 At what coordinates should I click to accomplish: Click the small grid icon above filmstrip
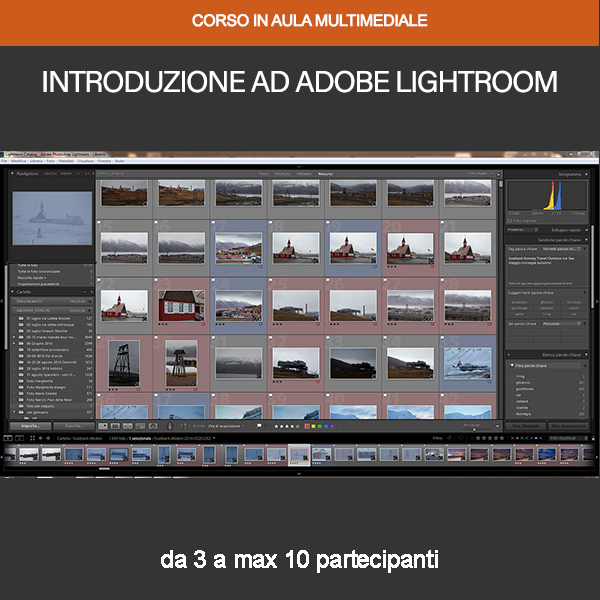pos(32,438)
